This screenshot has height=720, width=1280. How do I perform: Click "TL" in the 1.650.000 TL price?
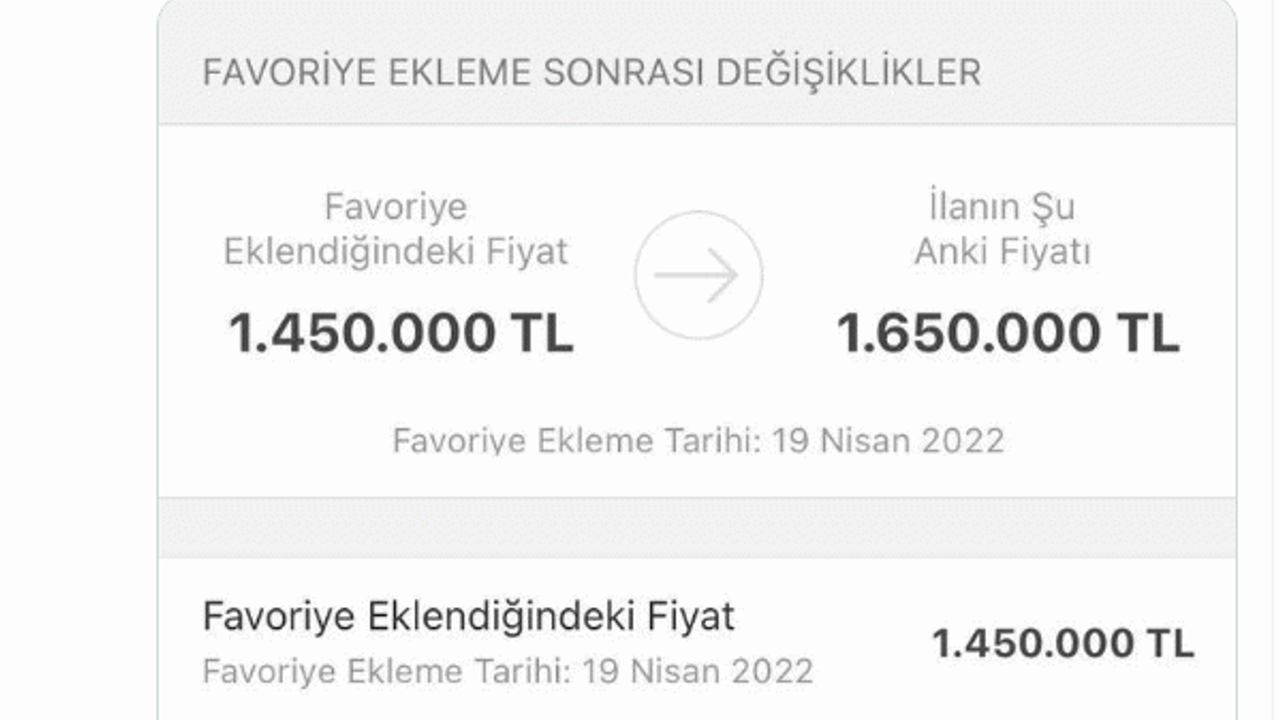coord(1151,333)
